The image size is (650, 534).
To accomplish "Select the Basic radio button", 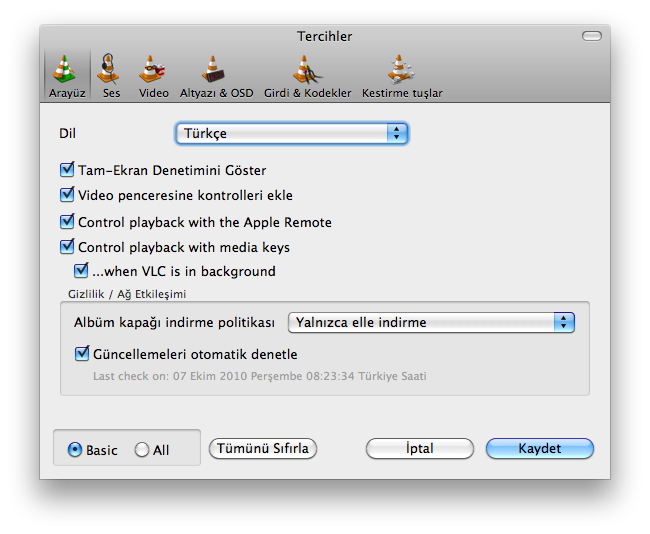I will (75, 450).
